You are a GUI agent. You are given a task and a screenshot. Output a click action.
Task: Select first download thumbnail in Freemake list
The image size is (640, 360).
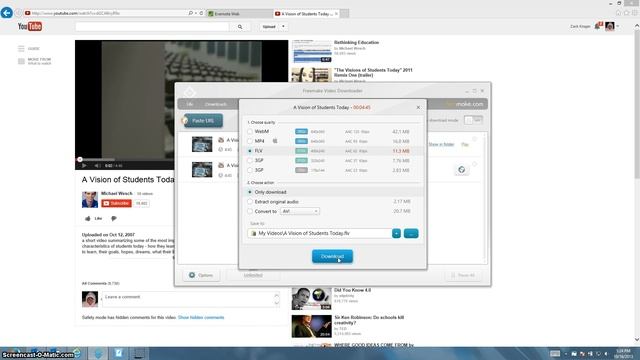point(202,144)
